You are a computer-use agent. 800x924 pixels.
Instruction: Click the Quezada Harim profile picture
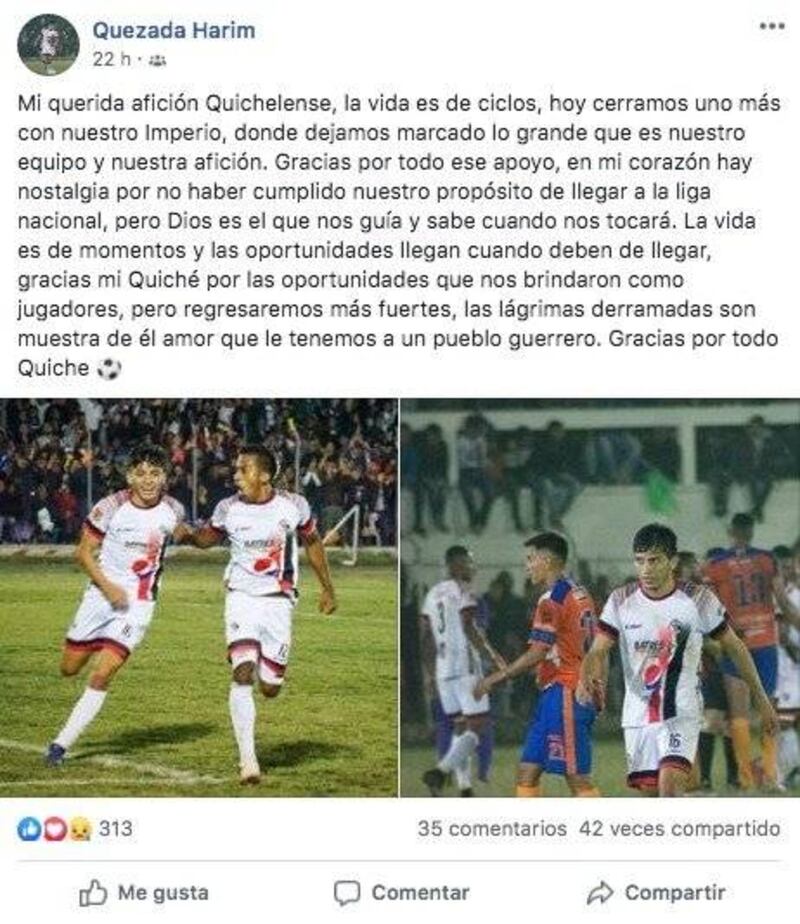(48, 45)
